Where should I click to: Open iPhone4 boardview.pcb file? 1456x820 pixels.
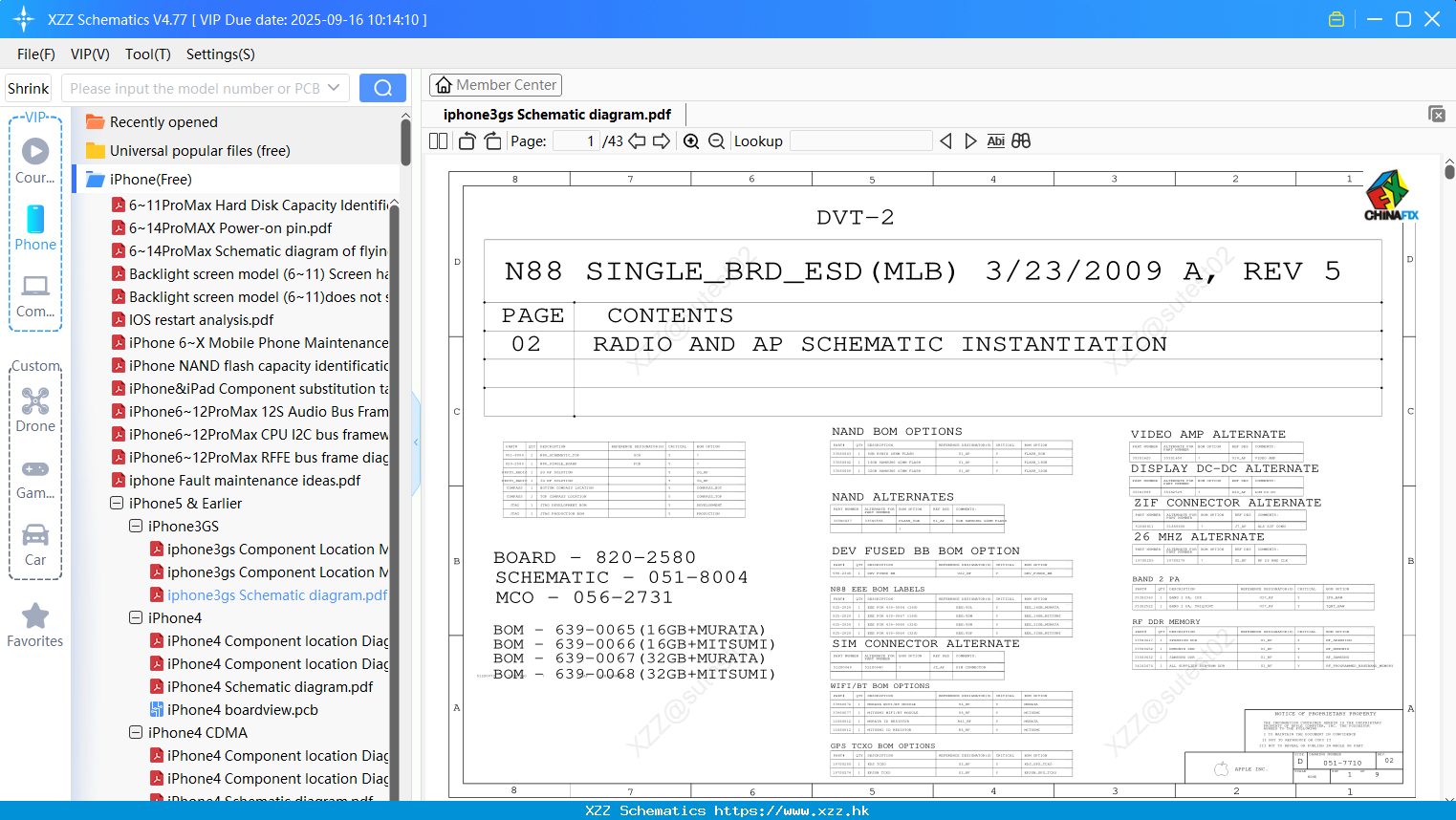242,710
